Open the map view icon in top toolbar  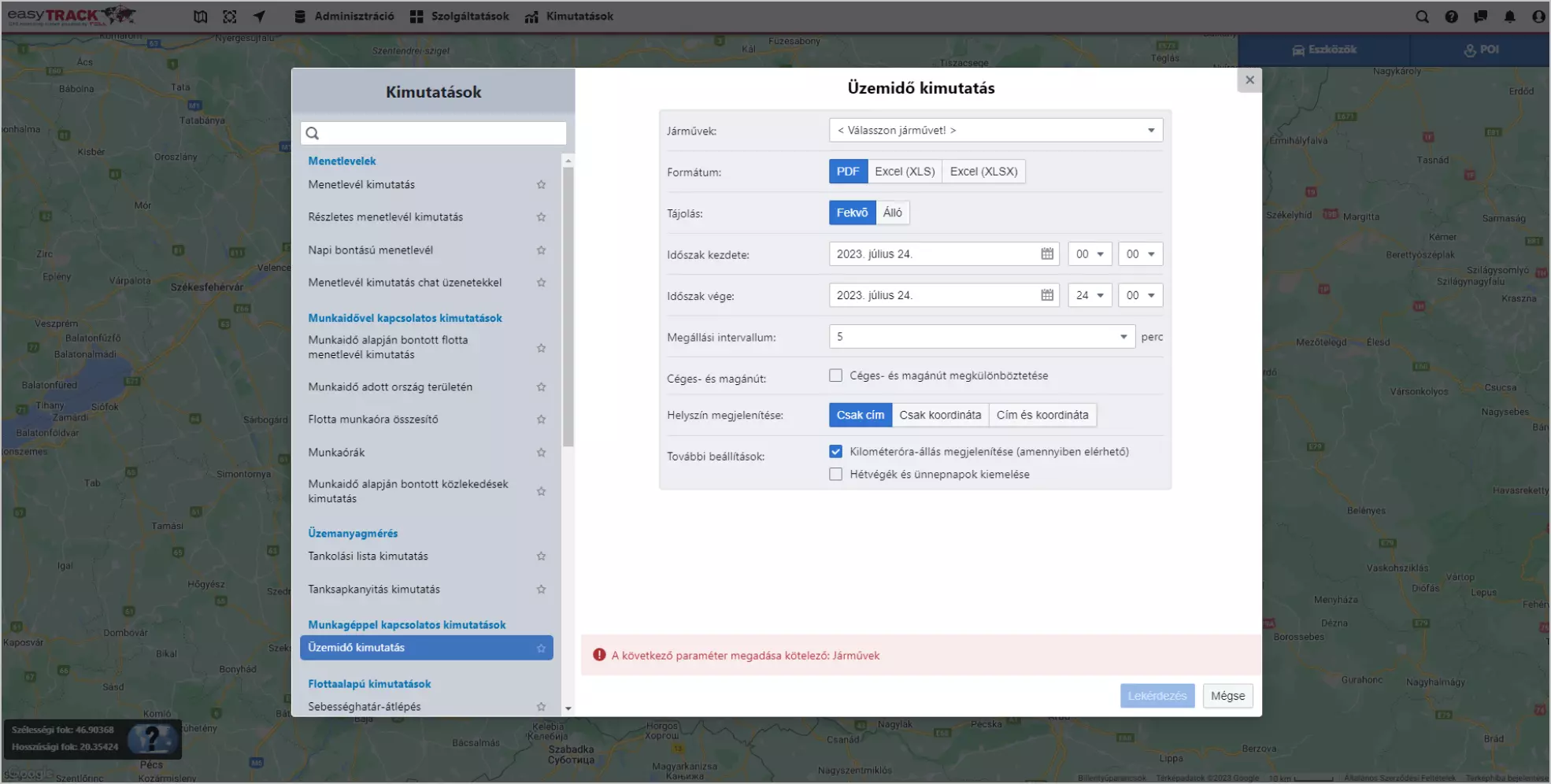[201, 16]
